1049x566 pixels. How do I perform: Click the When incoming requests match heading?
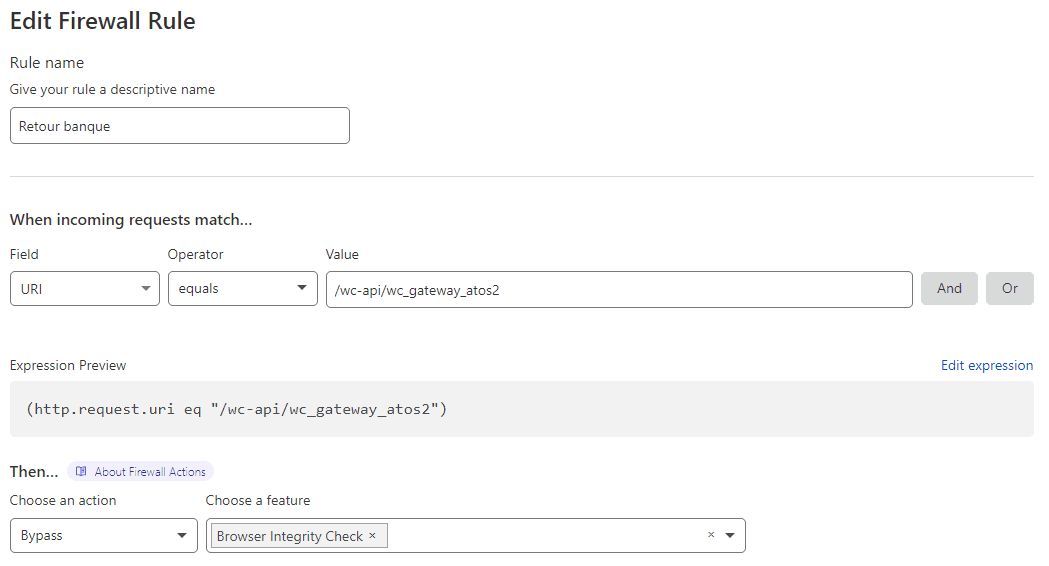131,220
